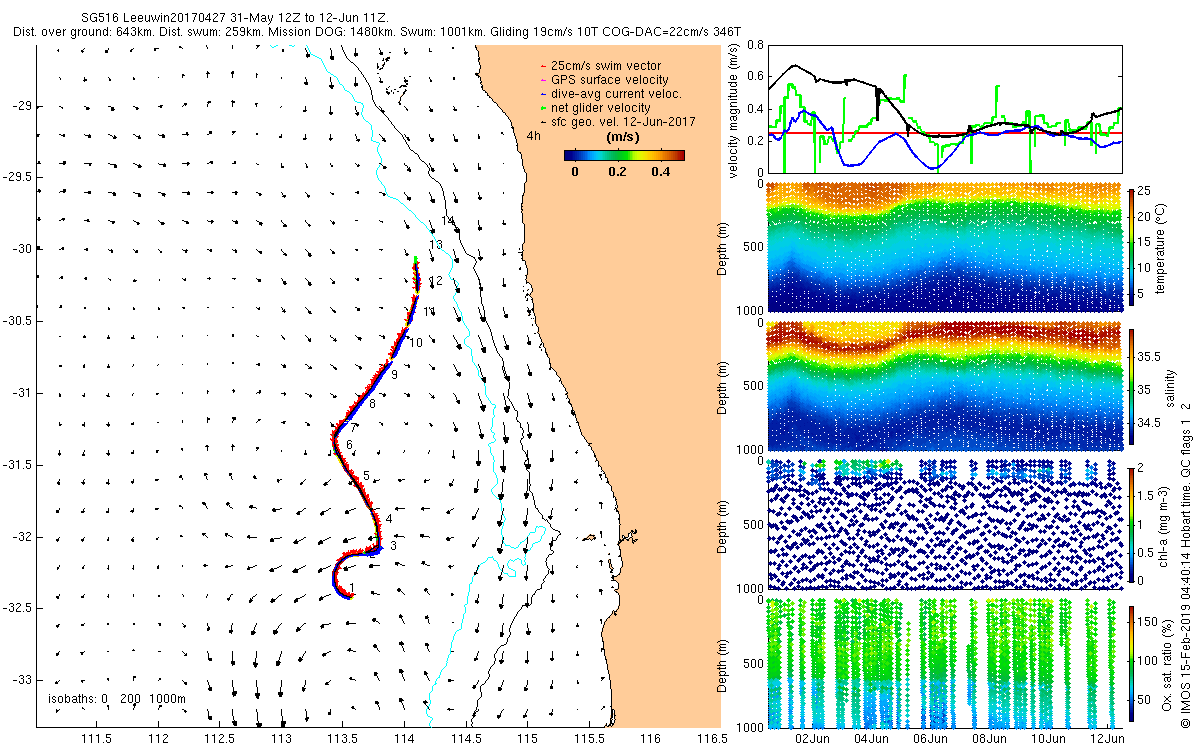
Task: Click the 0.2 tick under the velocity colorbar
Action: (616, 171)
